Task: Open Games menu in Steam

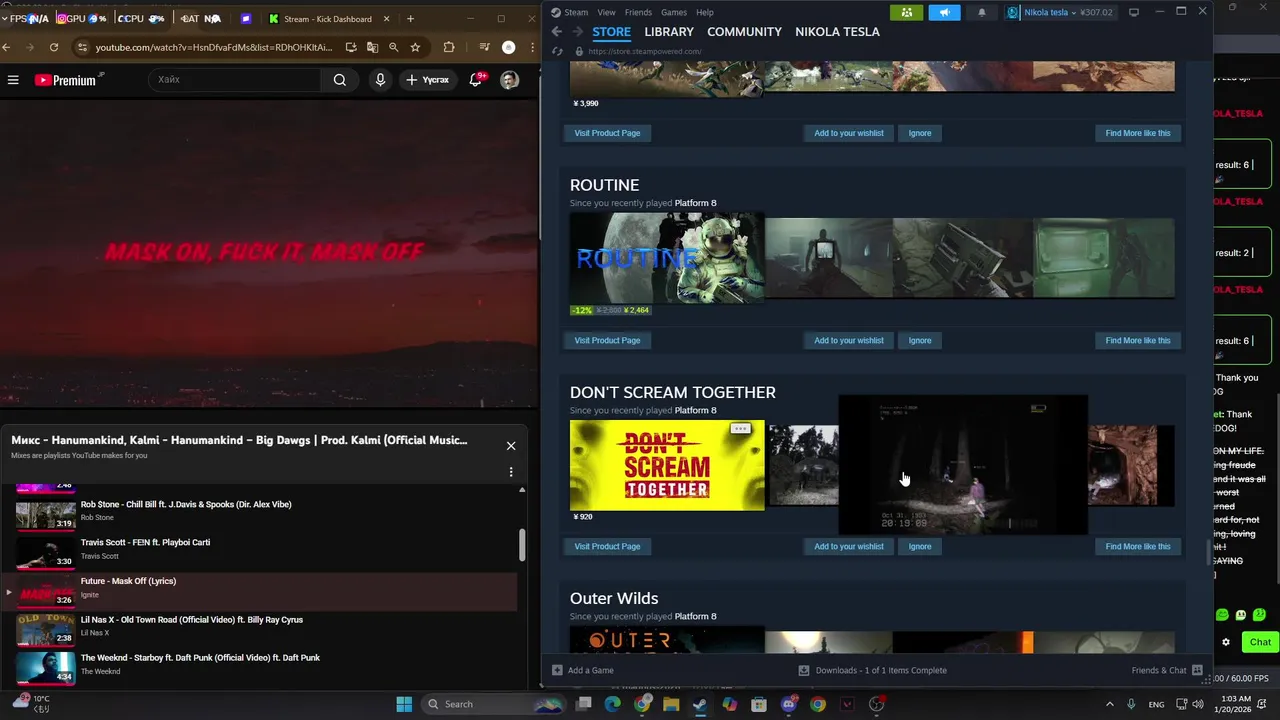Action: tap(674, 12)
